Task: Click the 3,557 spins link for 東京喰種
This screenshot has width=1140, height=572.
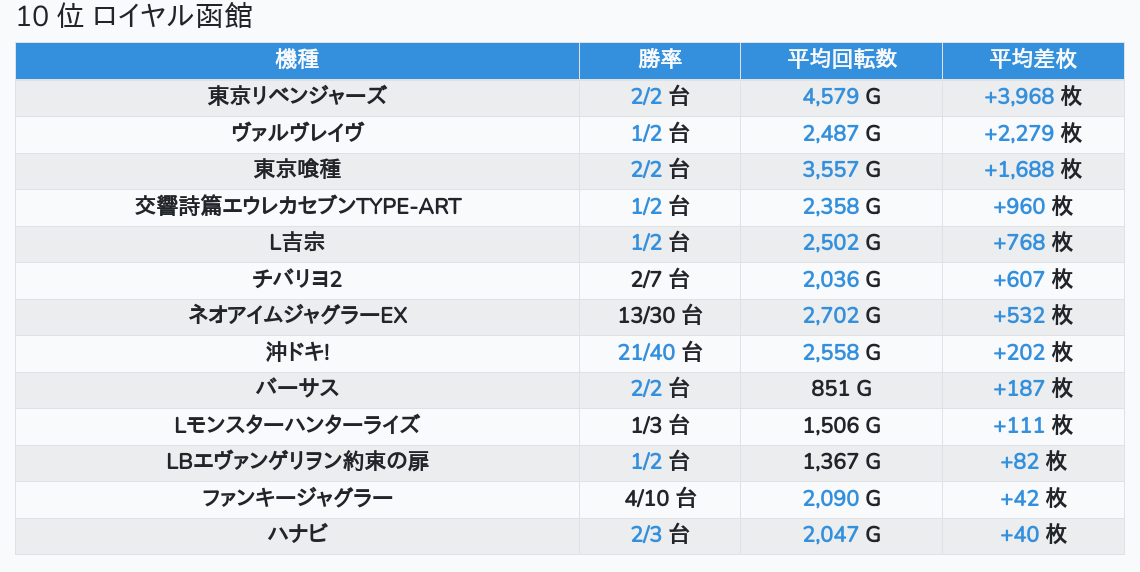Action: point(830,170)
